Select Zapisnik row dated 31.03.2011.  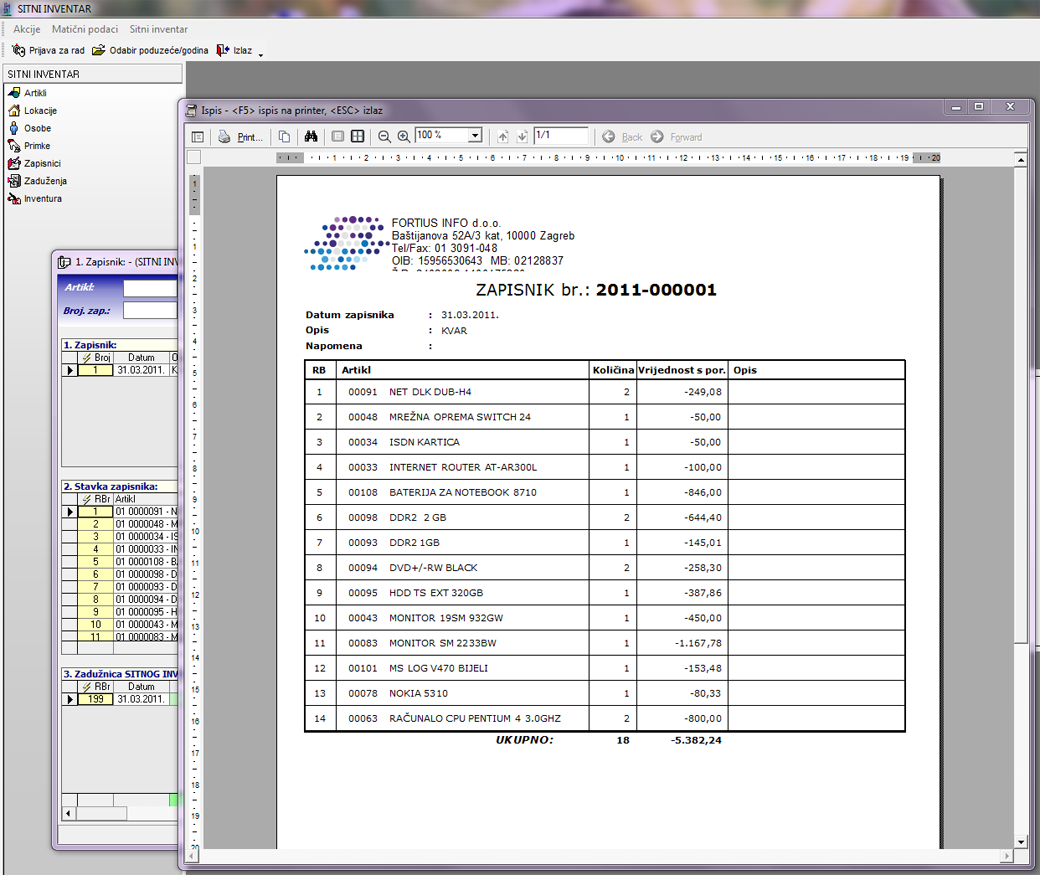121,370
